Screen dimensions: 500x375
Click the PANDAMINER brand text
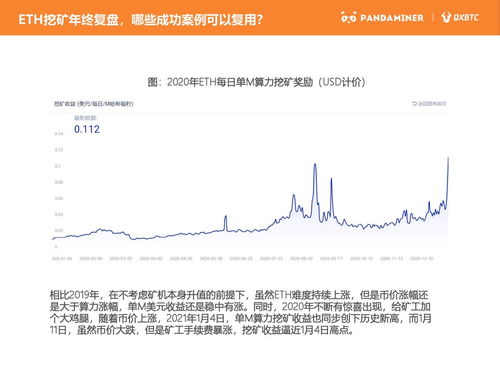click(392, 18)
